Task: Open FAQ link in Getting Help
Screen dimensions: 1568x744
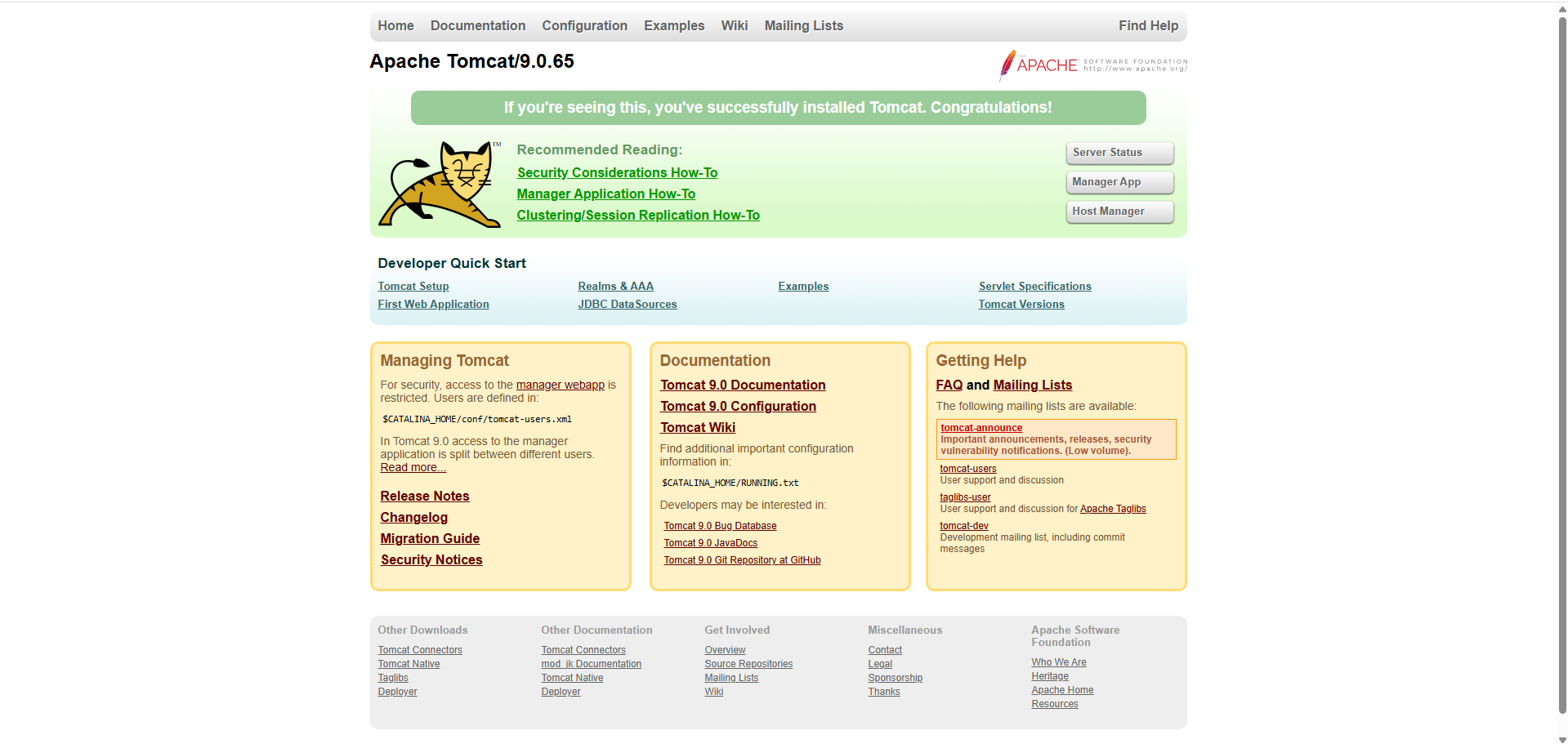Action: [x=949, y=385]
